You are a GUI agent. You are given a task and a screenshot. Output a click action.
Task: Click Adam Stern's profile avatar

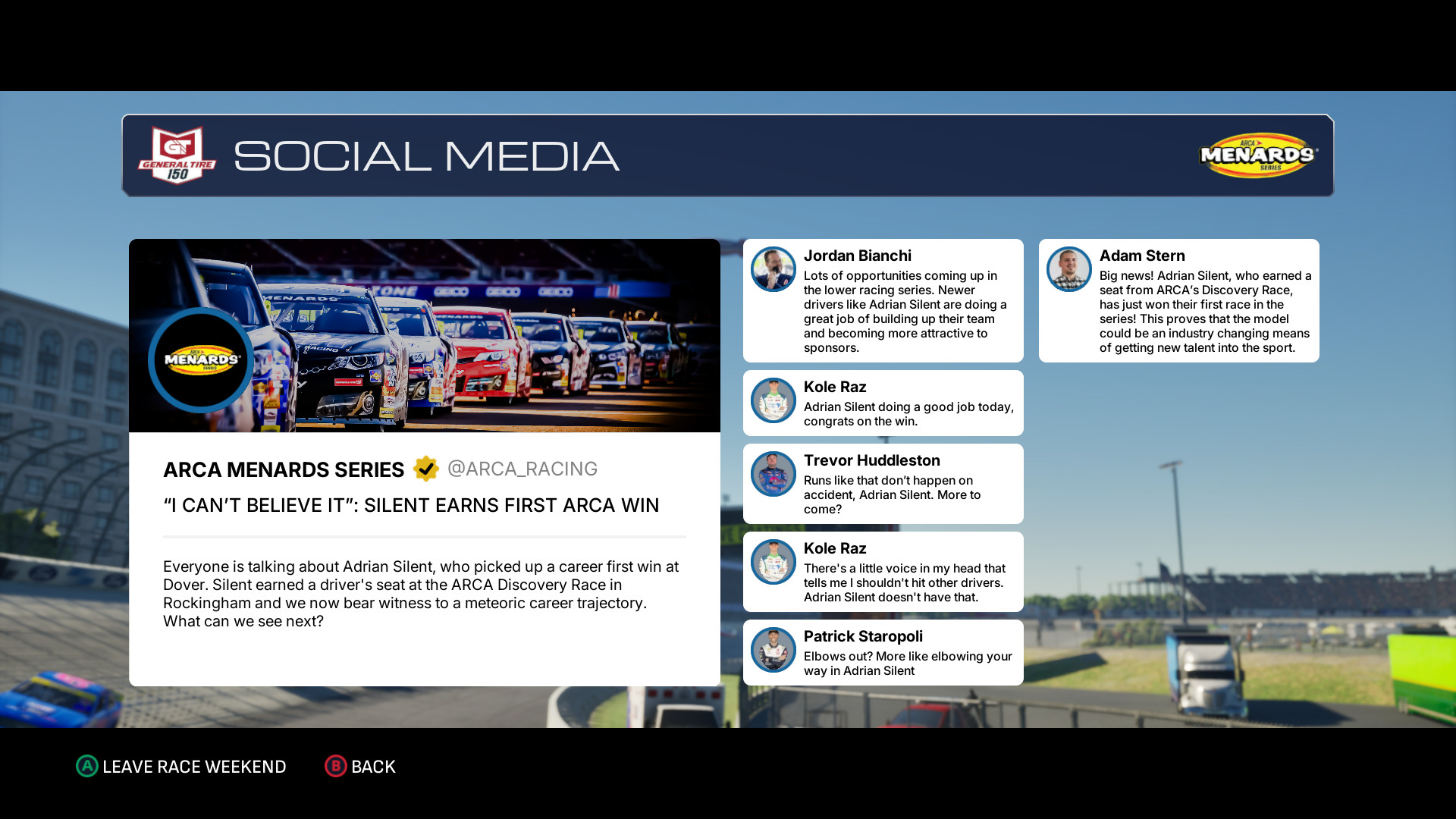[1068, 269]
